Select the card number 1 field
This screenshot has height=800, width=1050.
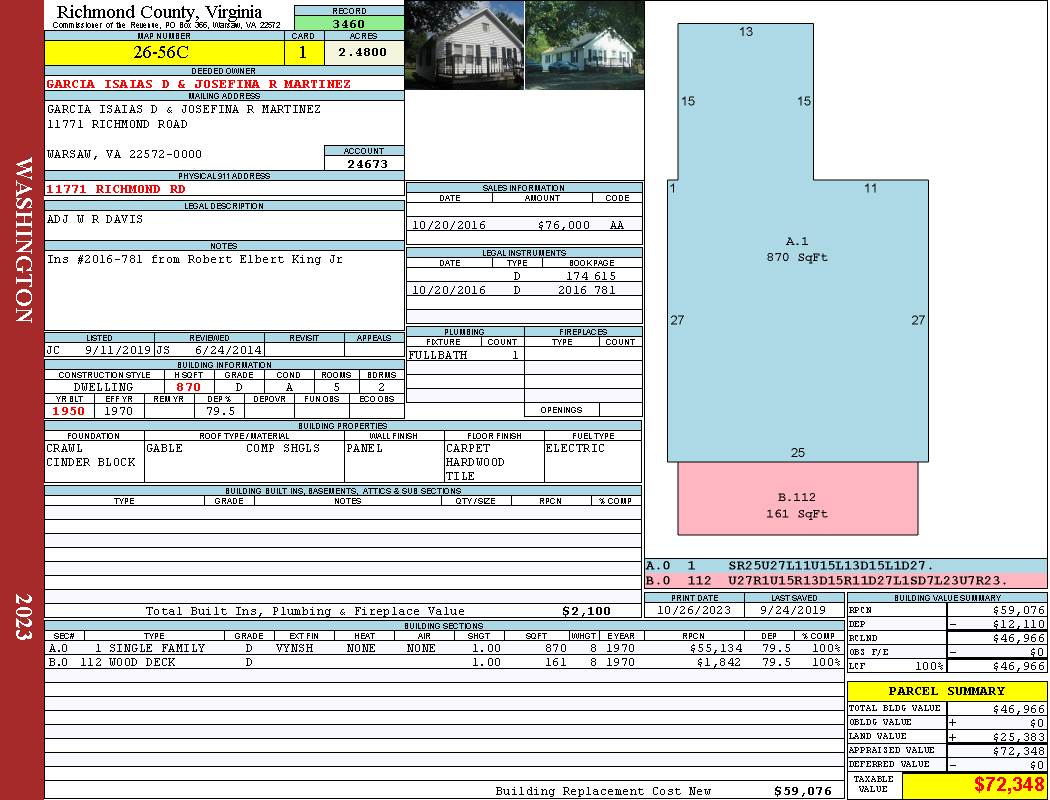click(303, 52)
